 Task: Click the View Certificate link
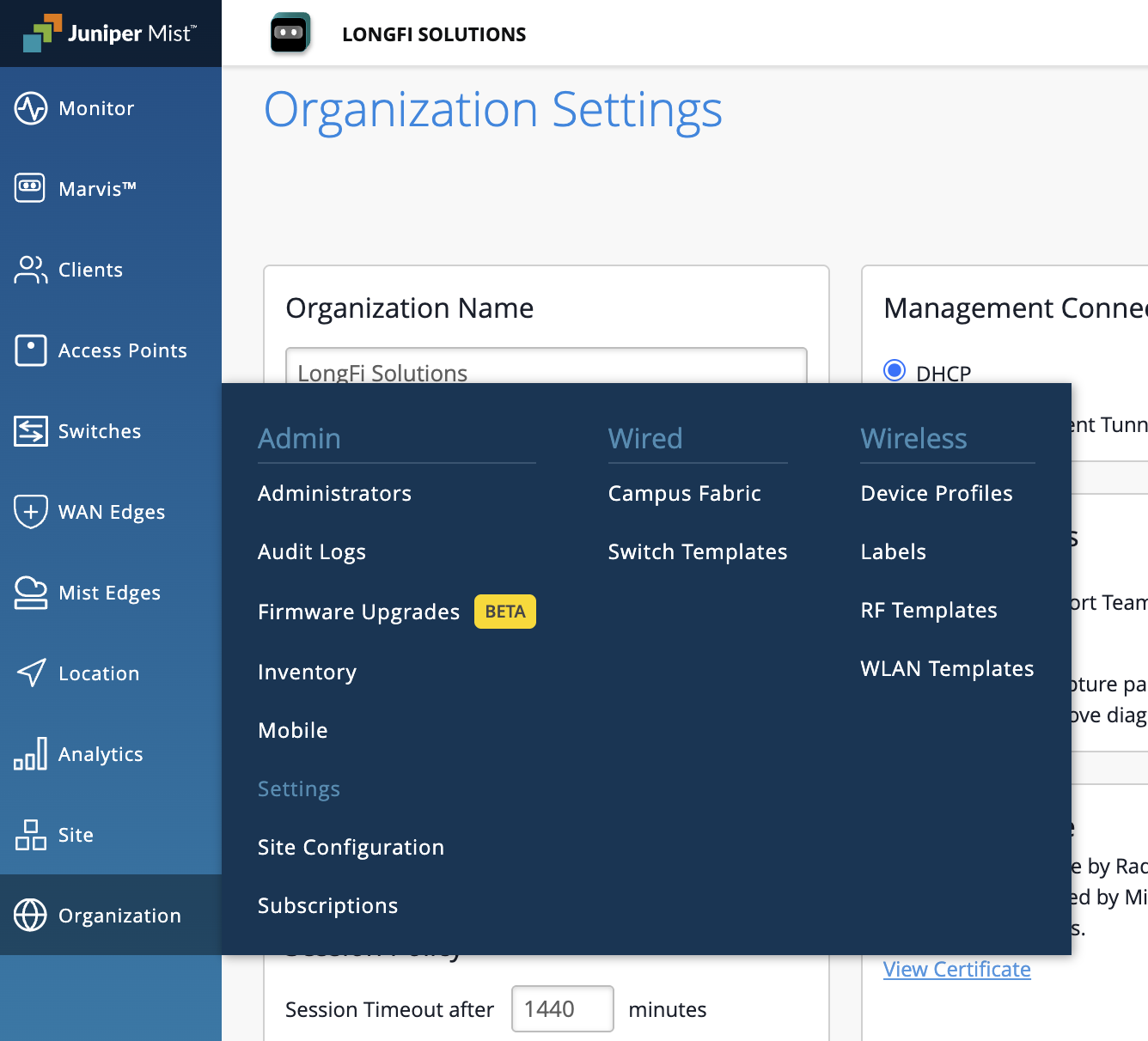click(957, 969)
